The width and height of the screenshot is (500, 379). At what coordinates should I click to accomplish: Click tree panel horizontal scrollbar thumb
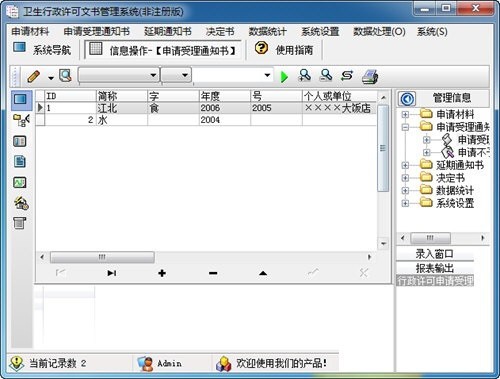430,238
